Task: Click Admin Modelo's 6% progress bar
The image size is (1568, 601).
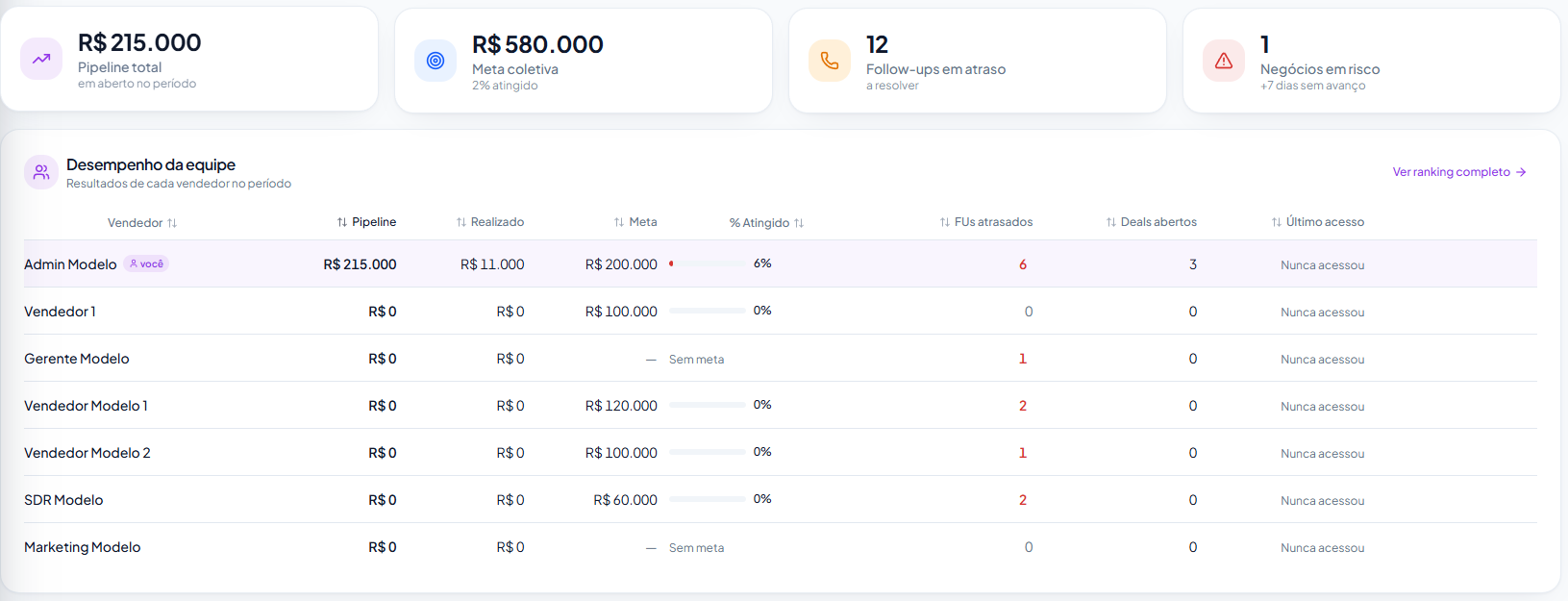Action: 707,263
